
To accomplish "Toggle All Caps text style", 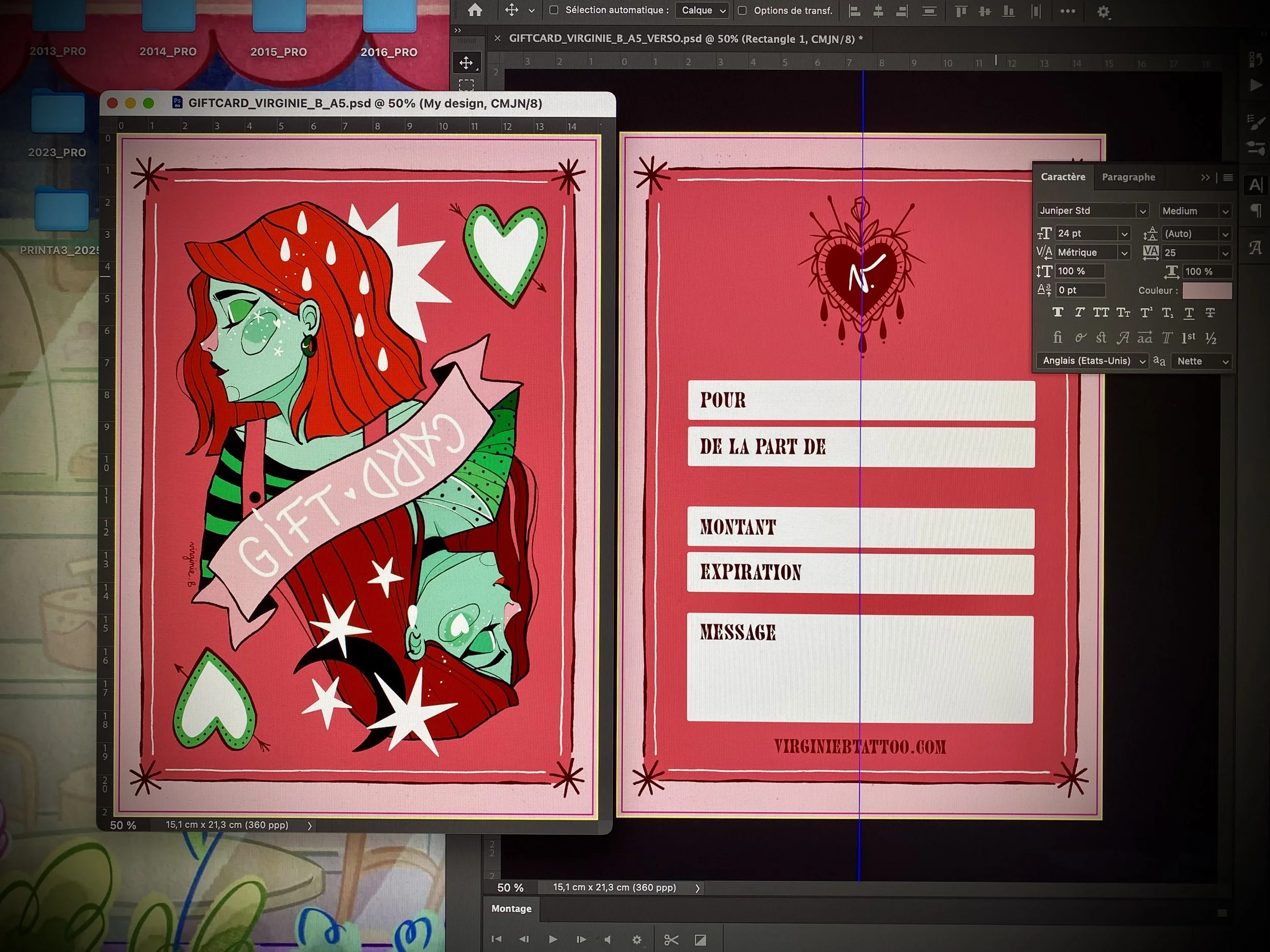I will tap(1101, 312).
